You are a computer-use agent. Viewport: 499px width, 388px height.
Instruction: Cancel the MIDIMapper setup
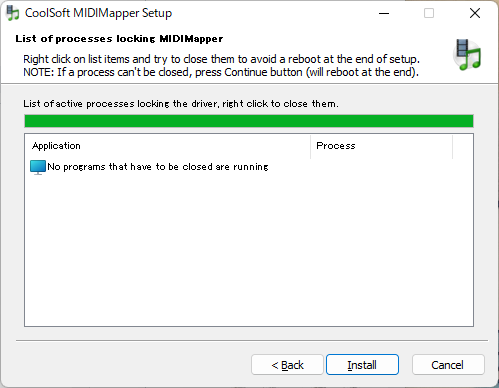tap(448, 365)
